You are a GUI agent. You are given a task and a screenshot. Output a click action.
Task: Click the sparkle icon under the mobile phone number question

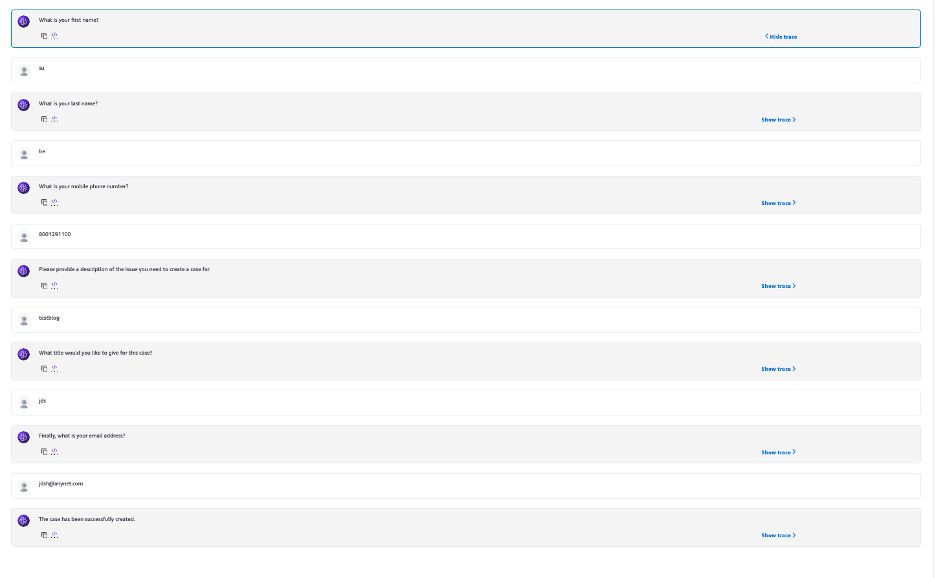coord(54,202)
